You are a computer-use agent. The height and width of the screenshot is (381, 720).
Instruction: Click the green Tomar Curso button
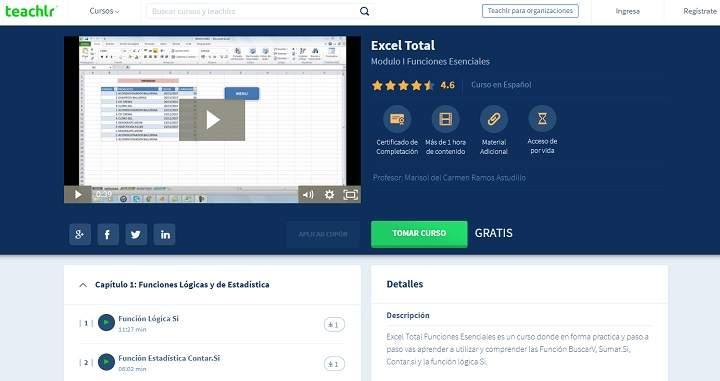[419, 234]
